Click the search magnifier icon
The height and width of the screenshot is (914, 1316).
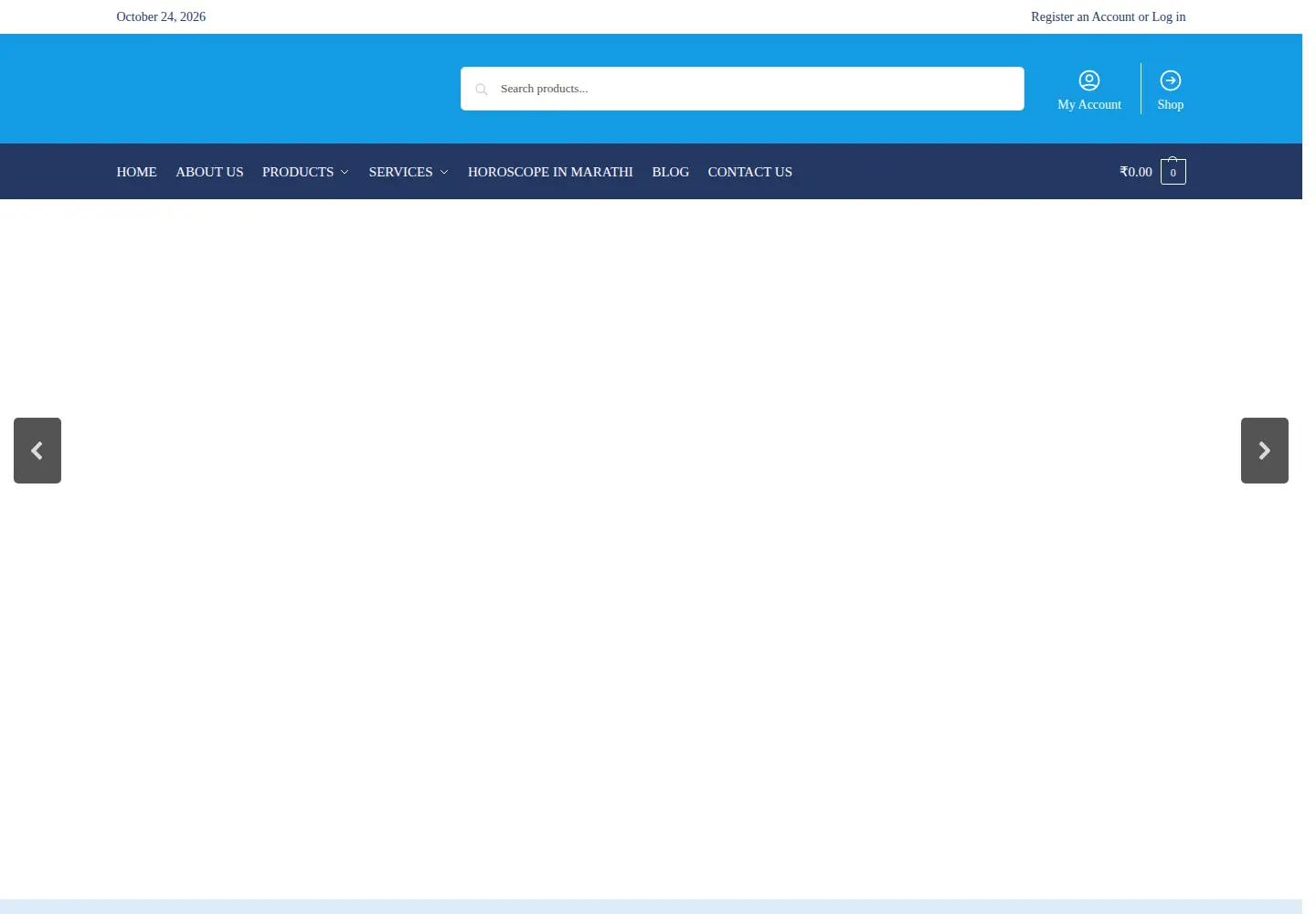click(x=481, y=90)
